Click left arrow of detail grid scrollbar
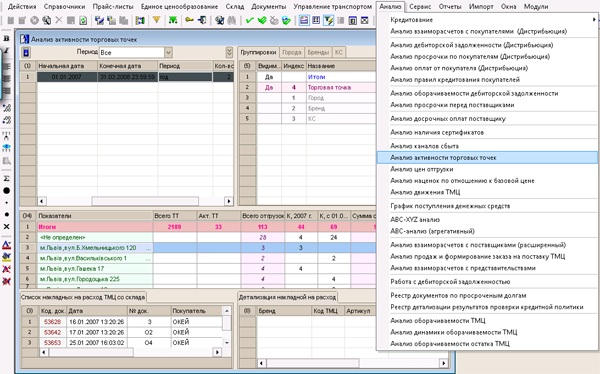 click(x=262, y=363)
